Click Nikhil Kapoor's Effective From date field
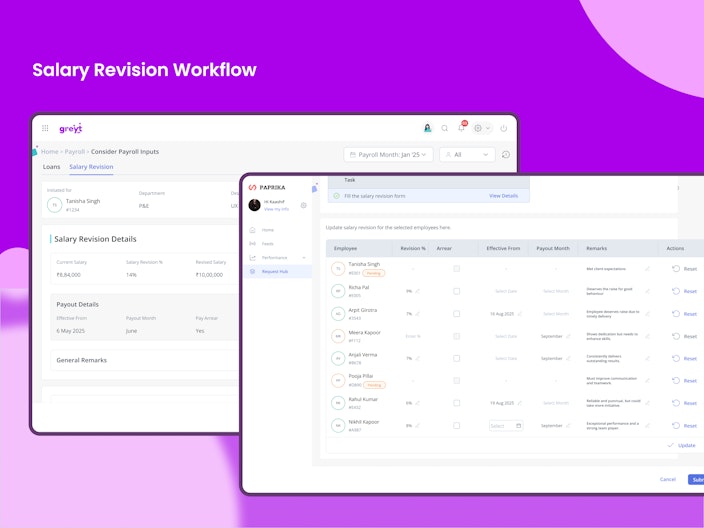 pos(506,426)
